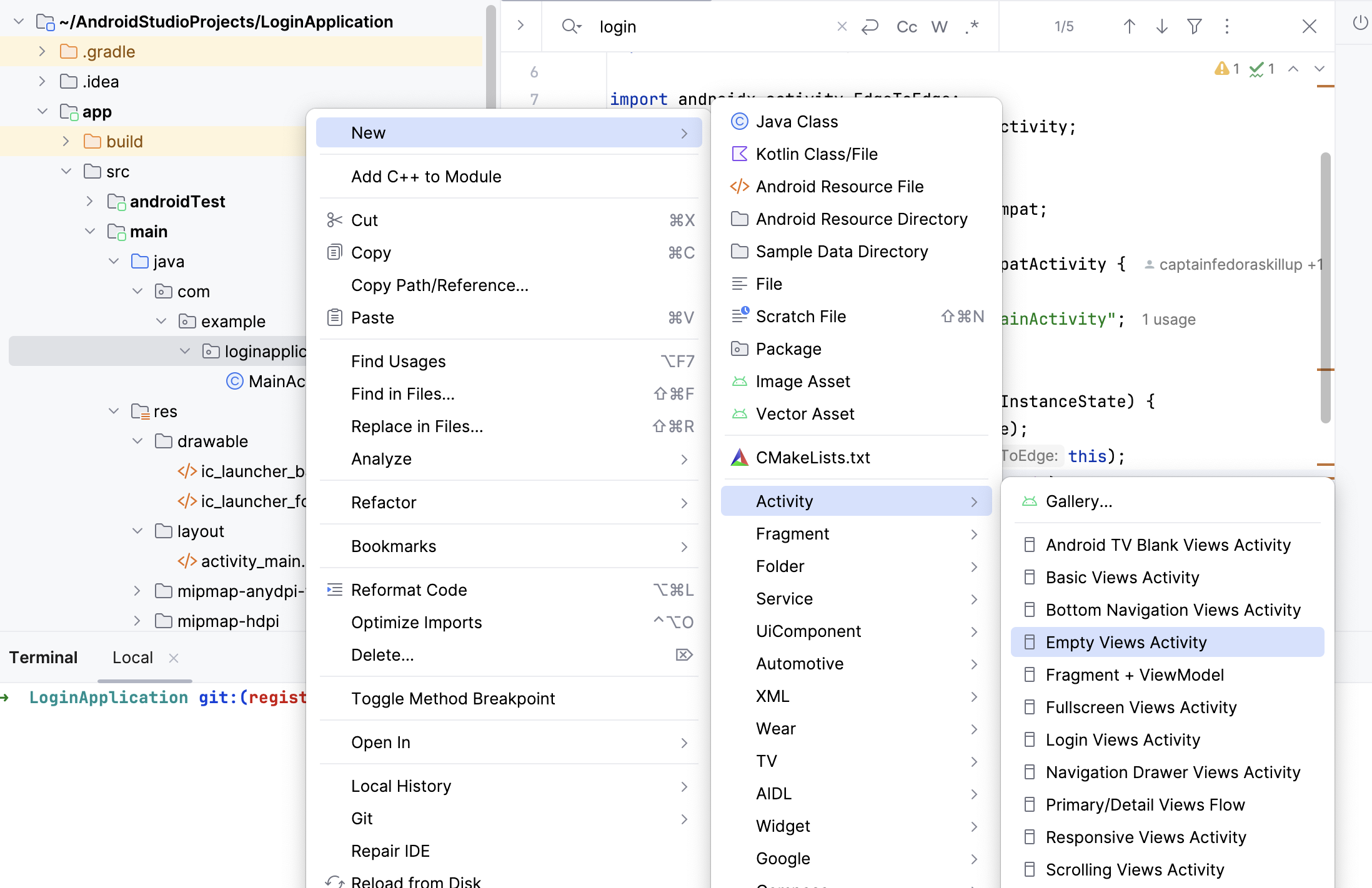This screenshot has width=1372, height=888.
Task: Expand the replace field chevron
Action: pyautogui.click(x=520, y=26)
